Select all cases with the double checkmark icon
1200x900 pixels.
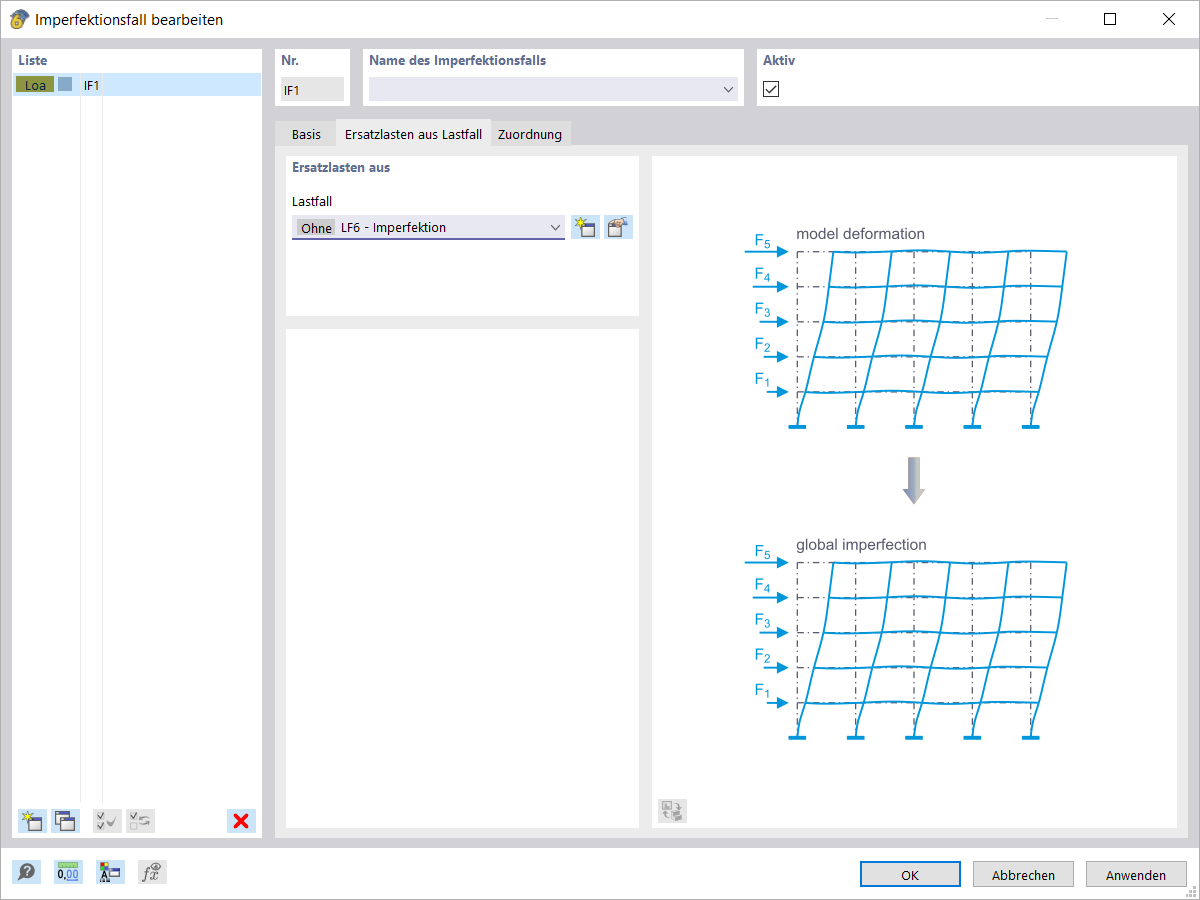pos(107,820)
